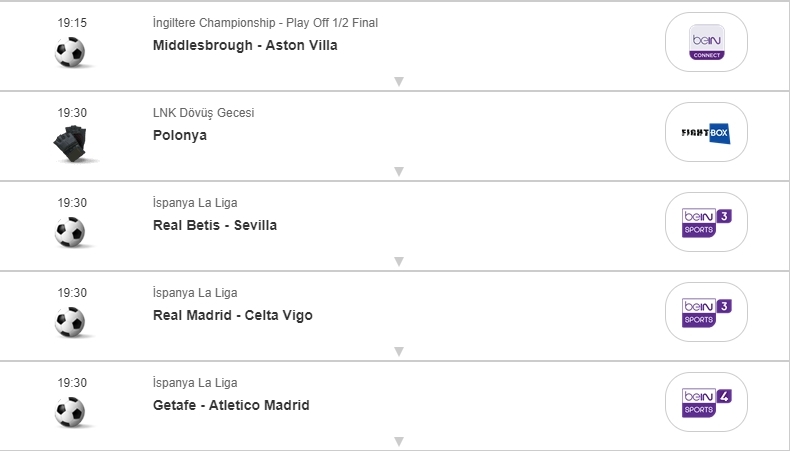Viewport: 791px width, 451px height.
Task: Open the FightBox channel logo
Action: [706, 132]
